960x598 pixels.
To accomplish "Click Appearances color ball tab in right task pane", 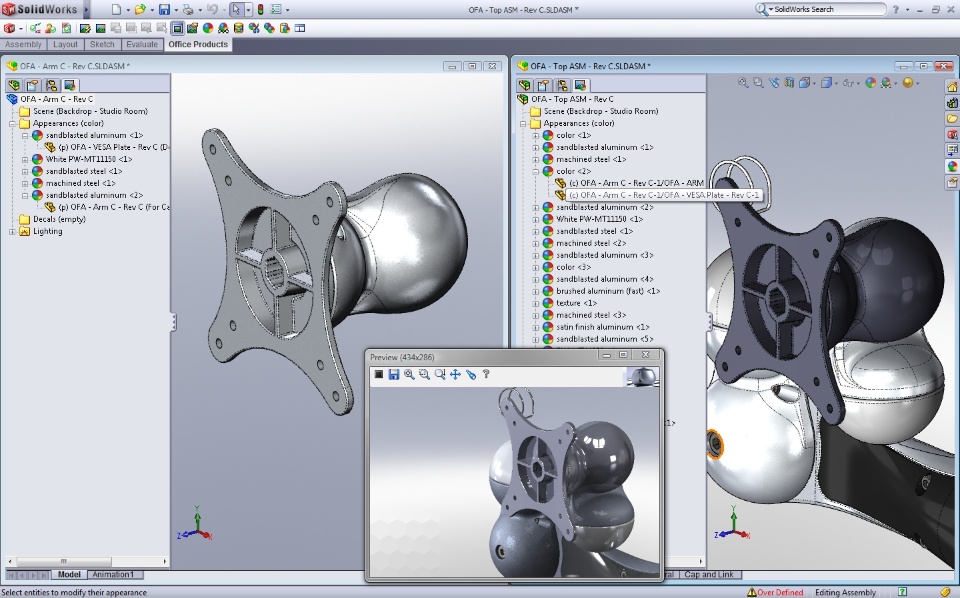I will tap(952, 166).
